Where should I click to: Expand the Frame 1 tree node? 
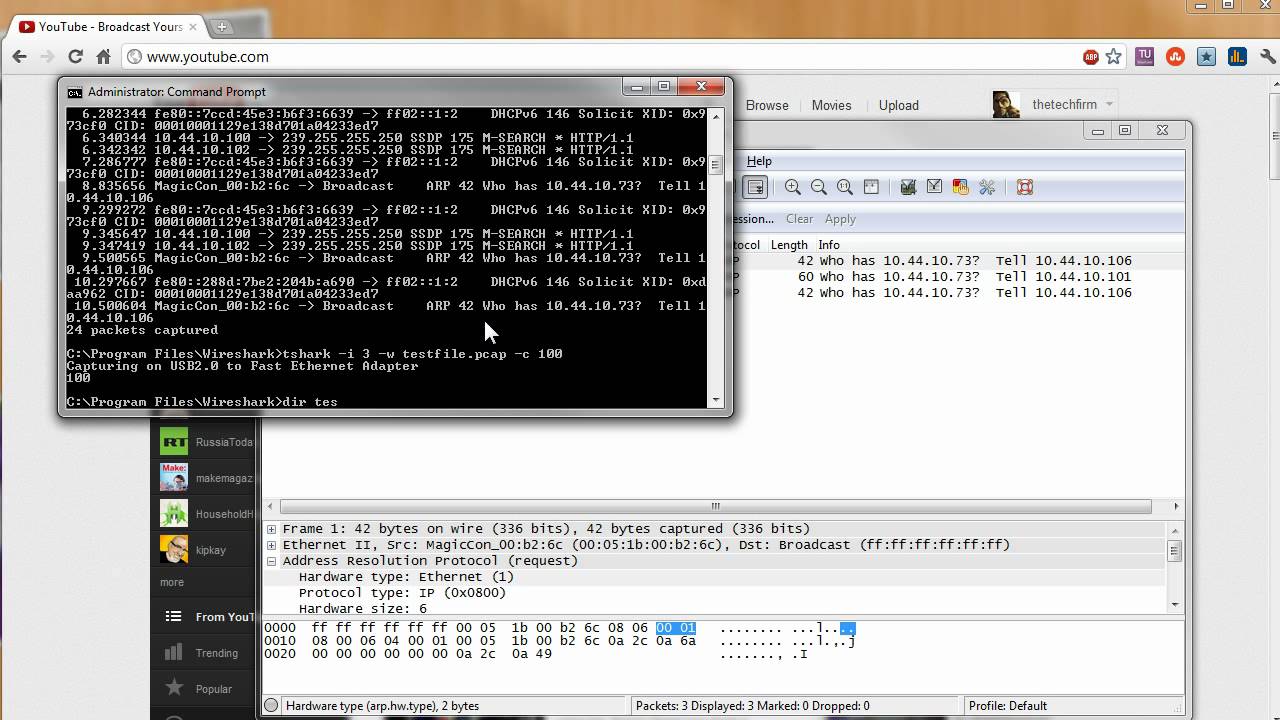click(x=272, y=529)
